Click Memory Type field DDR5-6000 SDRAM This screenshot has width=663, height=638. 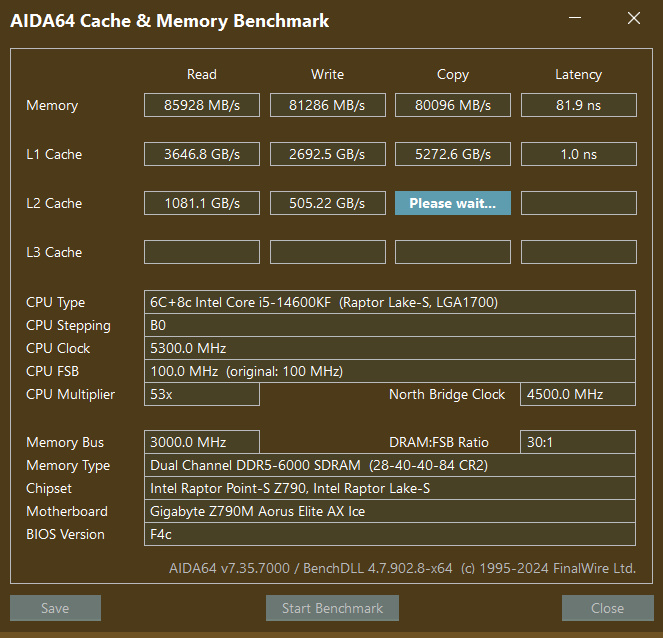[390, 465]
